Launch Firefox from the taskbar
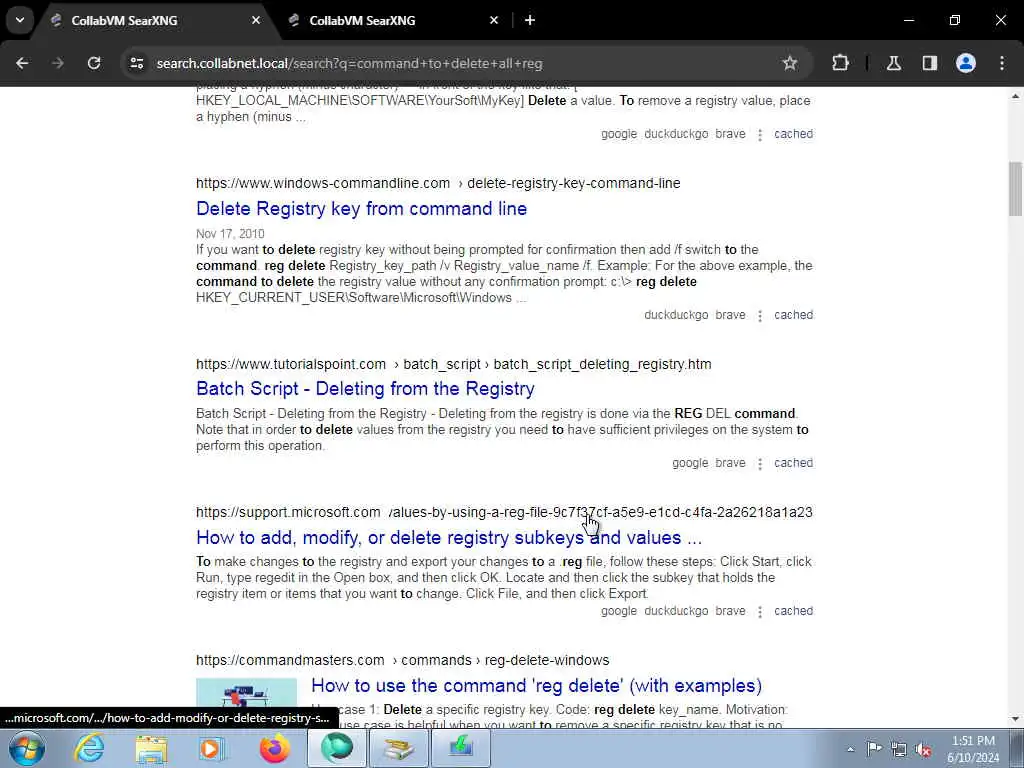This screenshot has width=1024, height=768. [274, 748]
